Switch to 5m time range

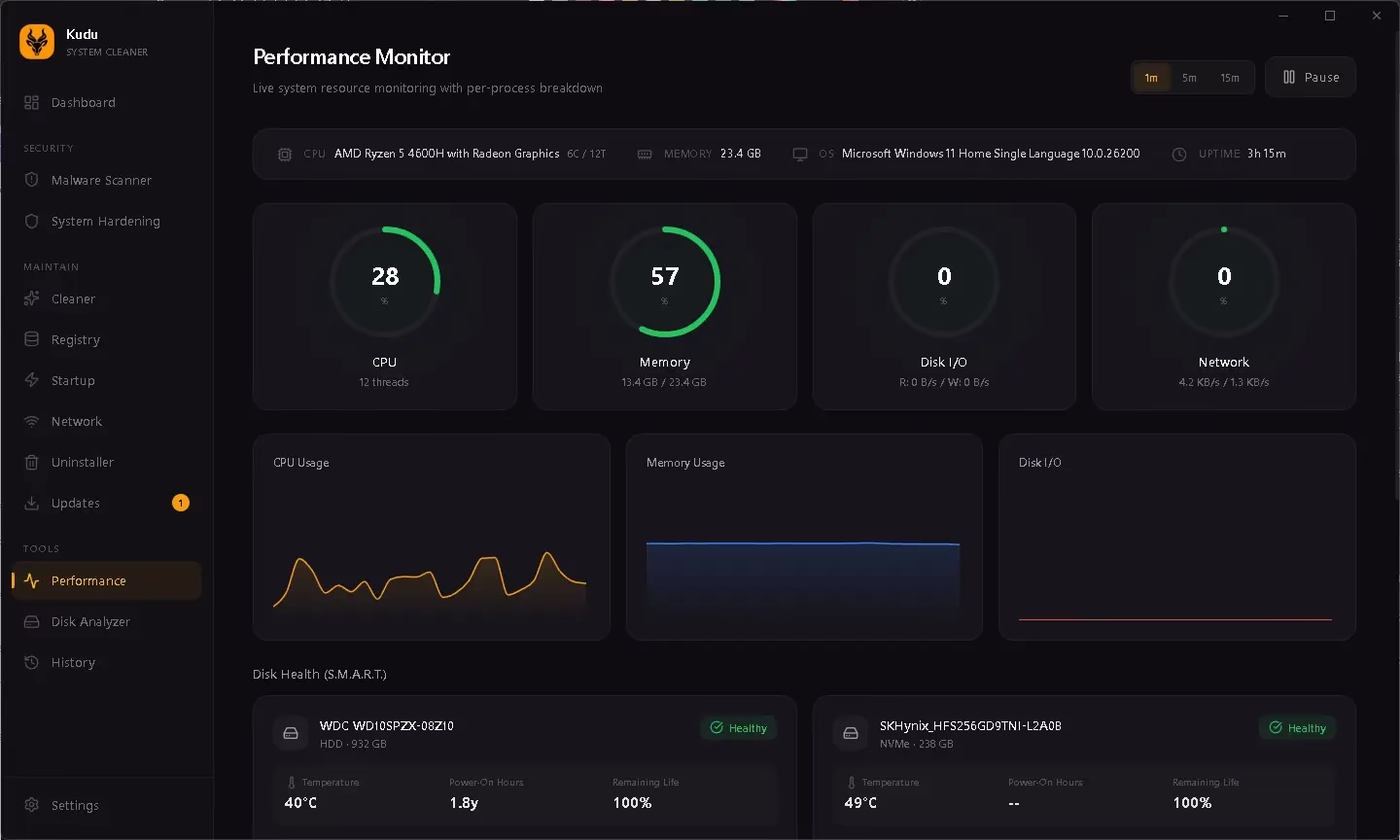pyautogui.click(x=1189, y=78)
